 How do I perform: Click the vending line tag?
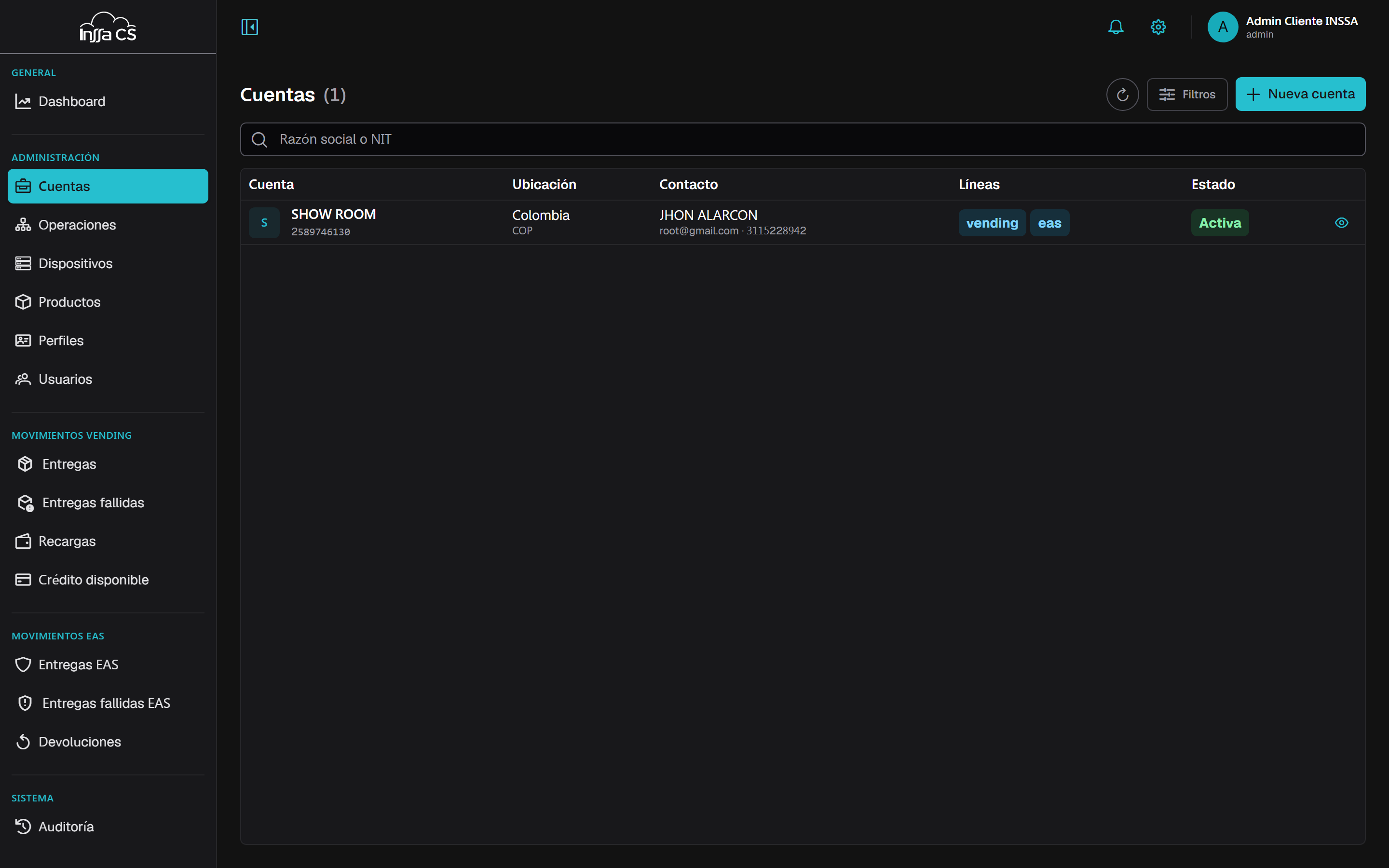tap(992, 223)
